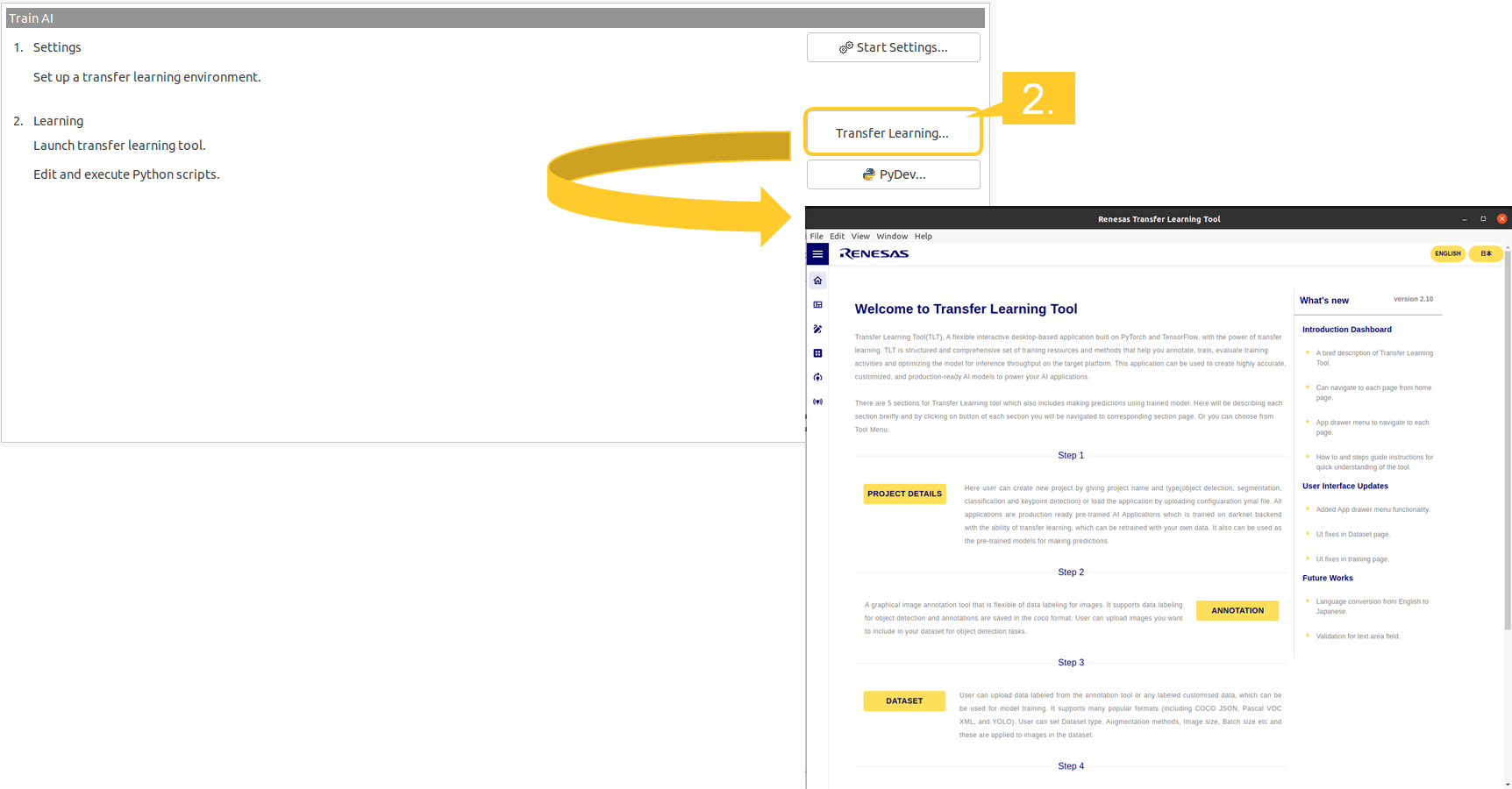Viewport: 1512px width, 789px height.
Task: Open the prediction broadcast sidebar icon
Action: click(x=817, y=402)
